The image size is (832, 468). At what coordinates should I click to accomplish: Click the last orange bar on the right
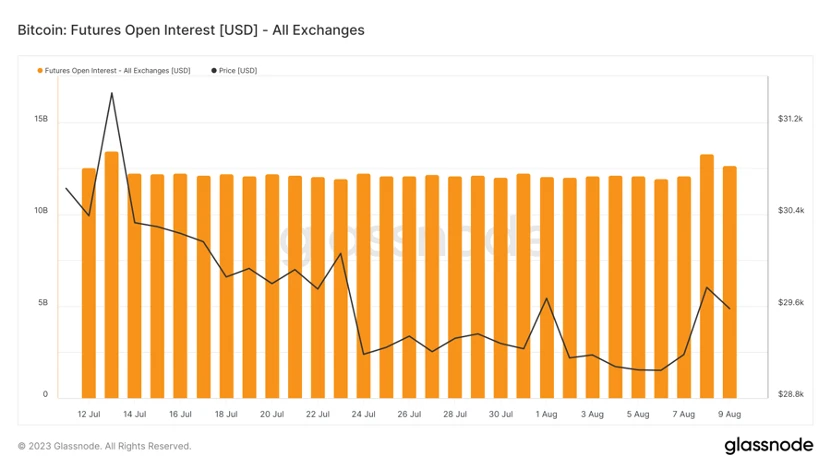pyautogui.click(x=730, y=282)
